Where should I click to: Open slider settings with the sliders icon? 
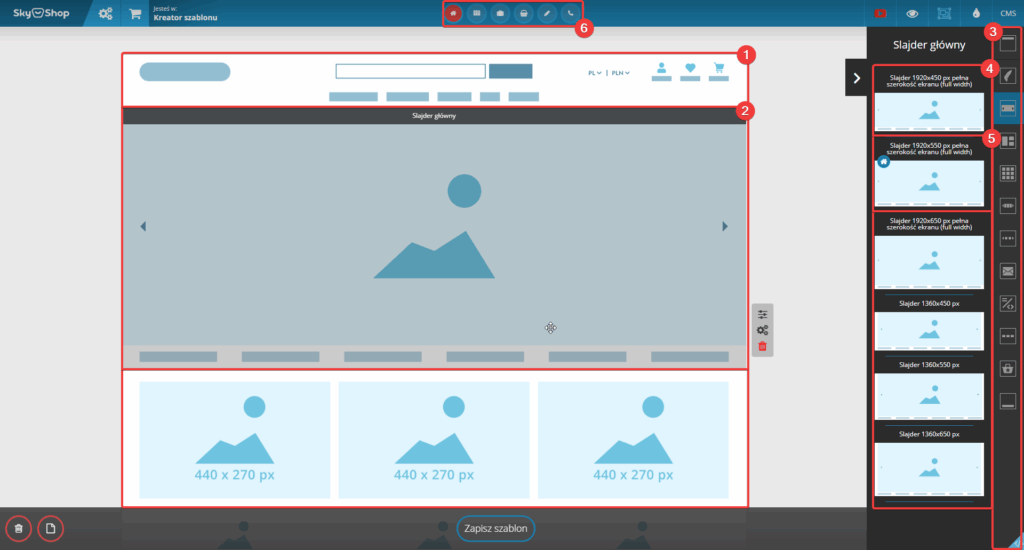762,314
